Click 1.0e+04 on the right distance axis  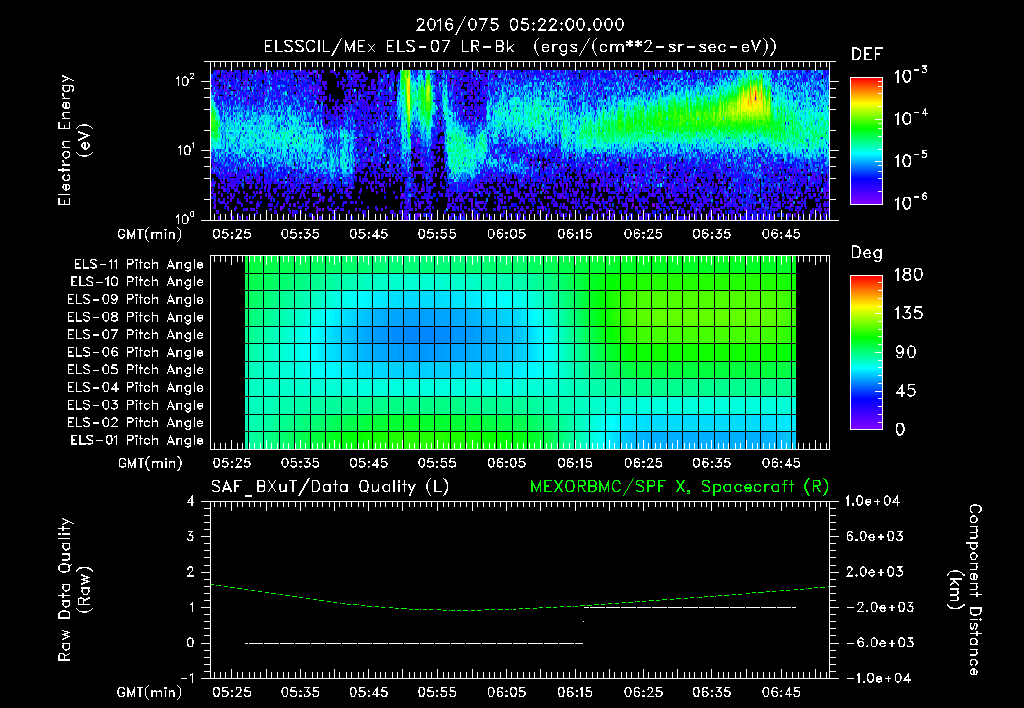click(872, 501)
